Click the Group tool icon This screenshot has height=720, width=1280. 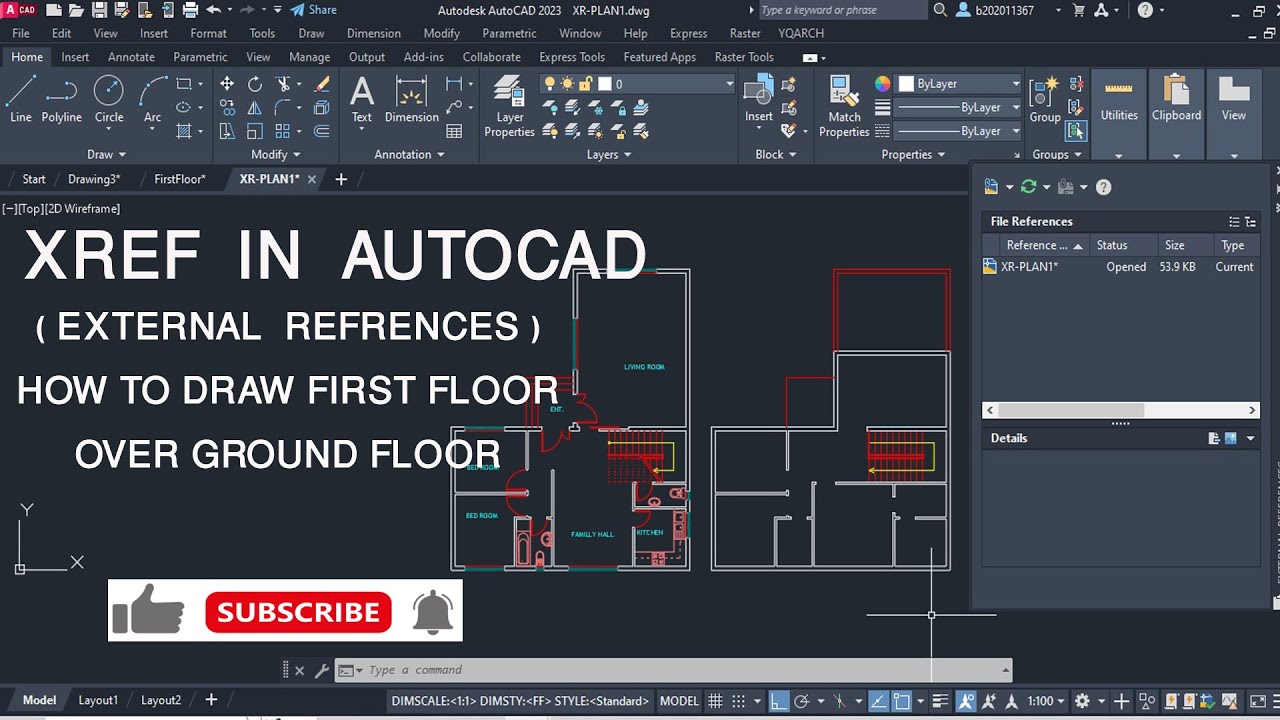1045,99
